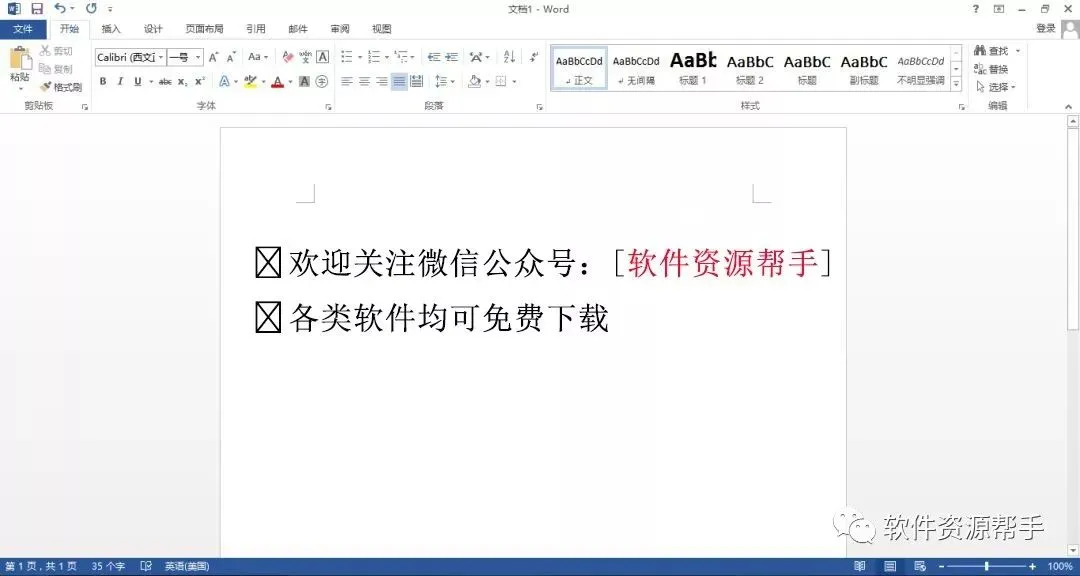The height and width of the screenshot is (576, 1080).
Task: Click the Subscript x₂ icon
Action: coord(183,82)
